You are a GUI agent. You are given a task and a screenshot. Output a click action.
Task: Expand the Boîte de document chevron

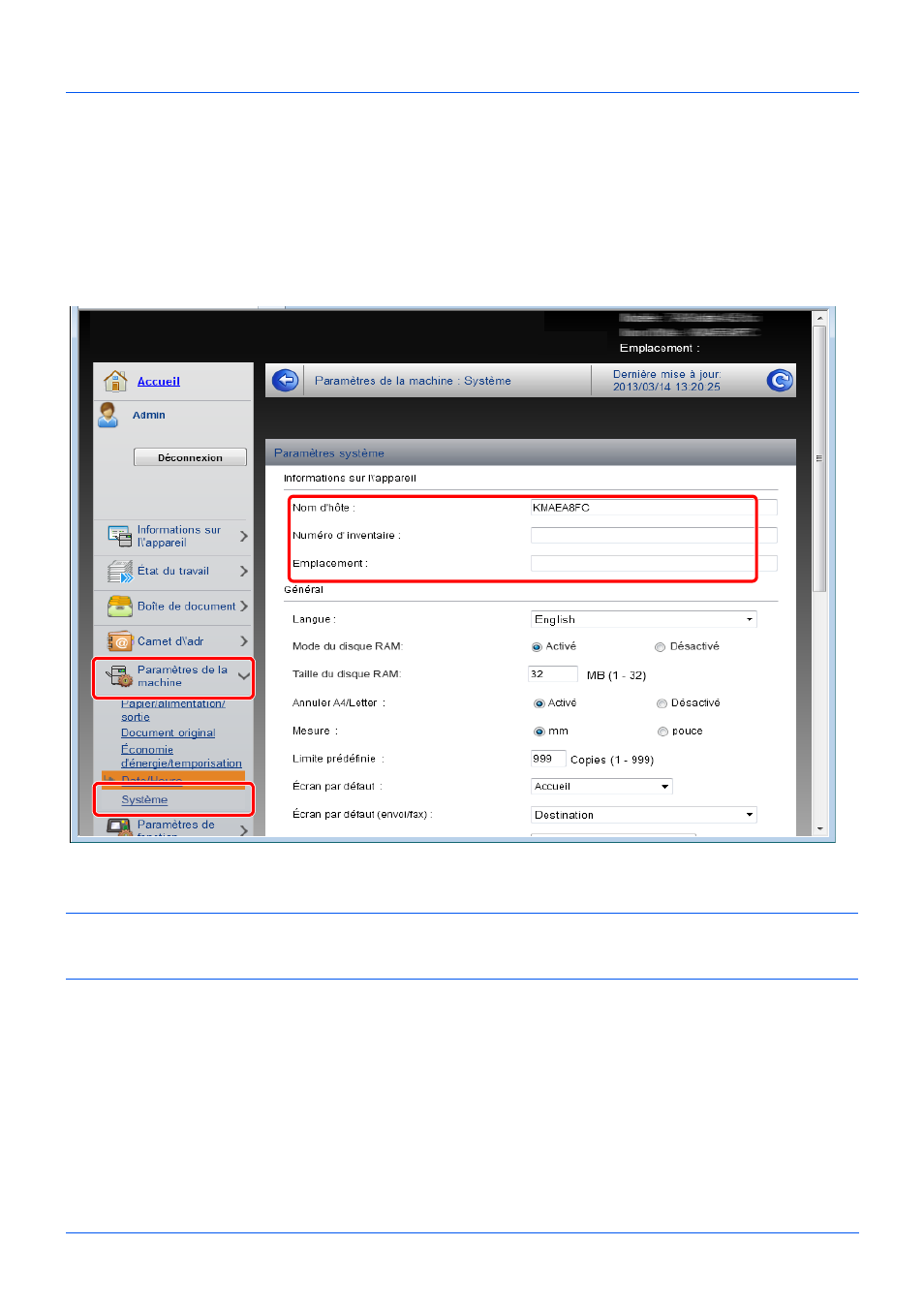(244, 607)
